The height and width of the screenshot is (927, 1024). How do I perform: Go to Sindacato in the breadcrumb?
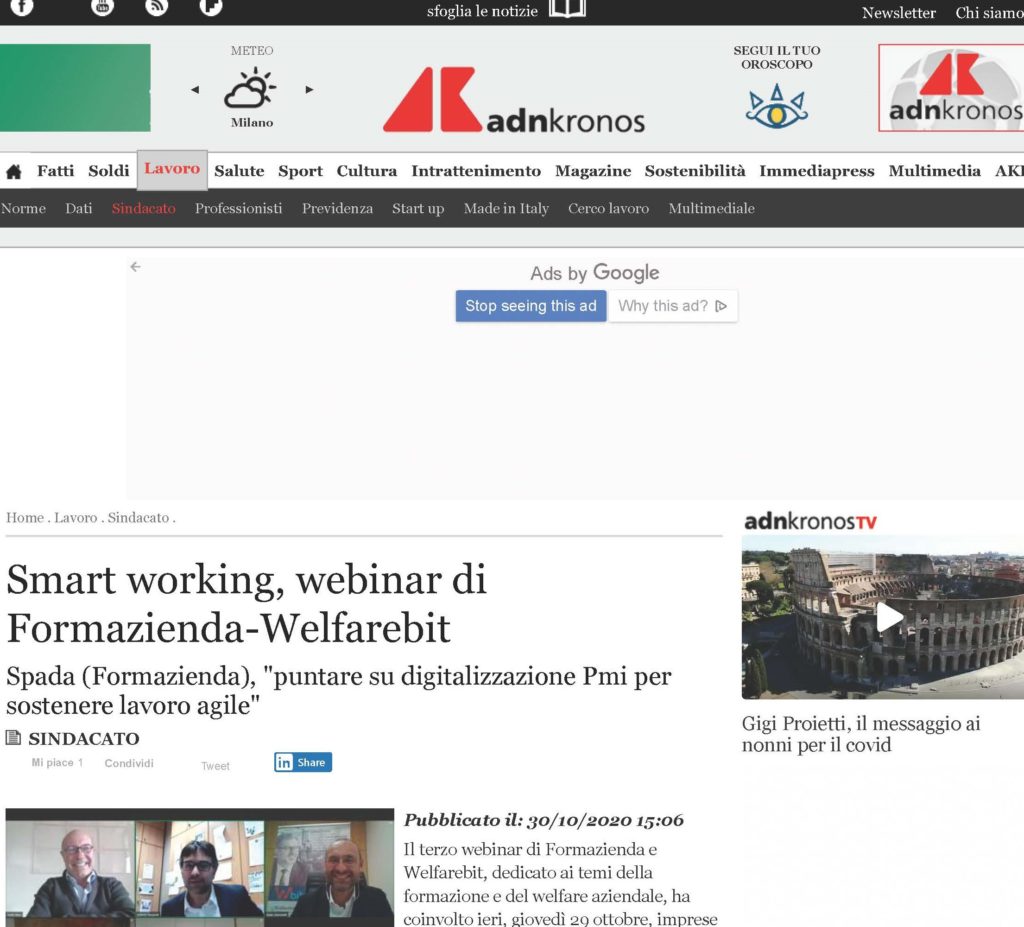pos(138,517)
